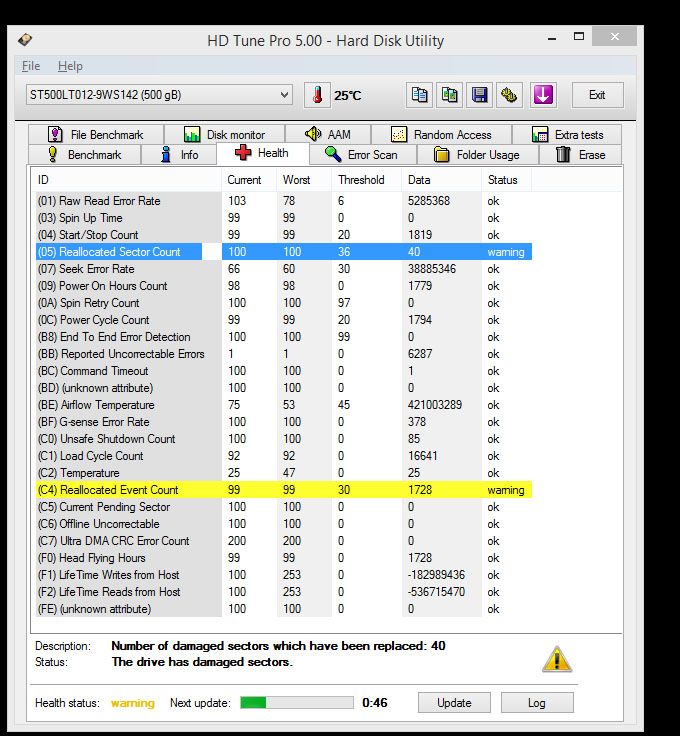Image resolution: width=680 pixels, height=736 pixels.
Task: Select End To End Error Detection row
Action: click(283, 337)
